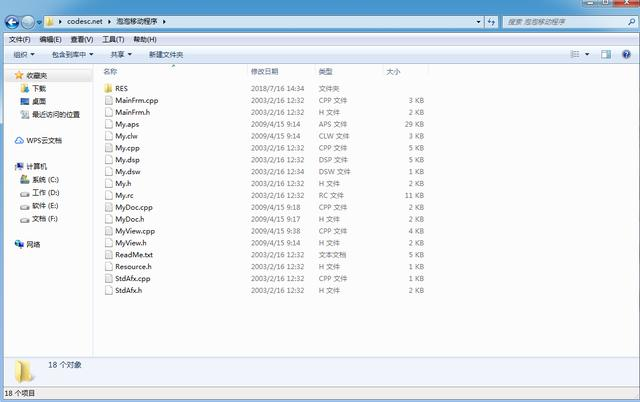This screenshot has height=402, width=640.
Task: Open the 包含到库中 dropdown
Action: coord(72,55)
